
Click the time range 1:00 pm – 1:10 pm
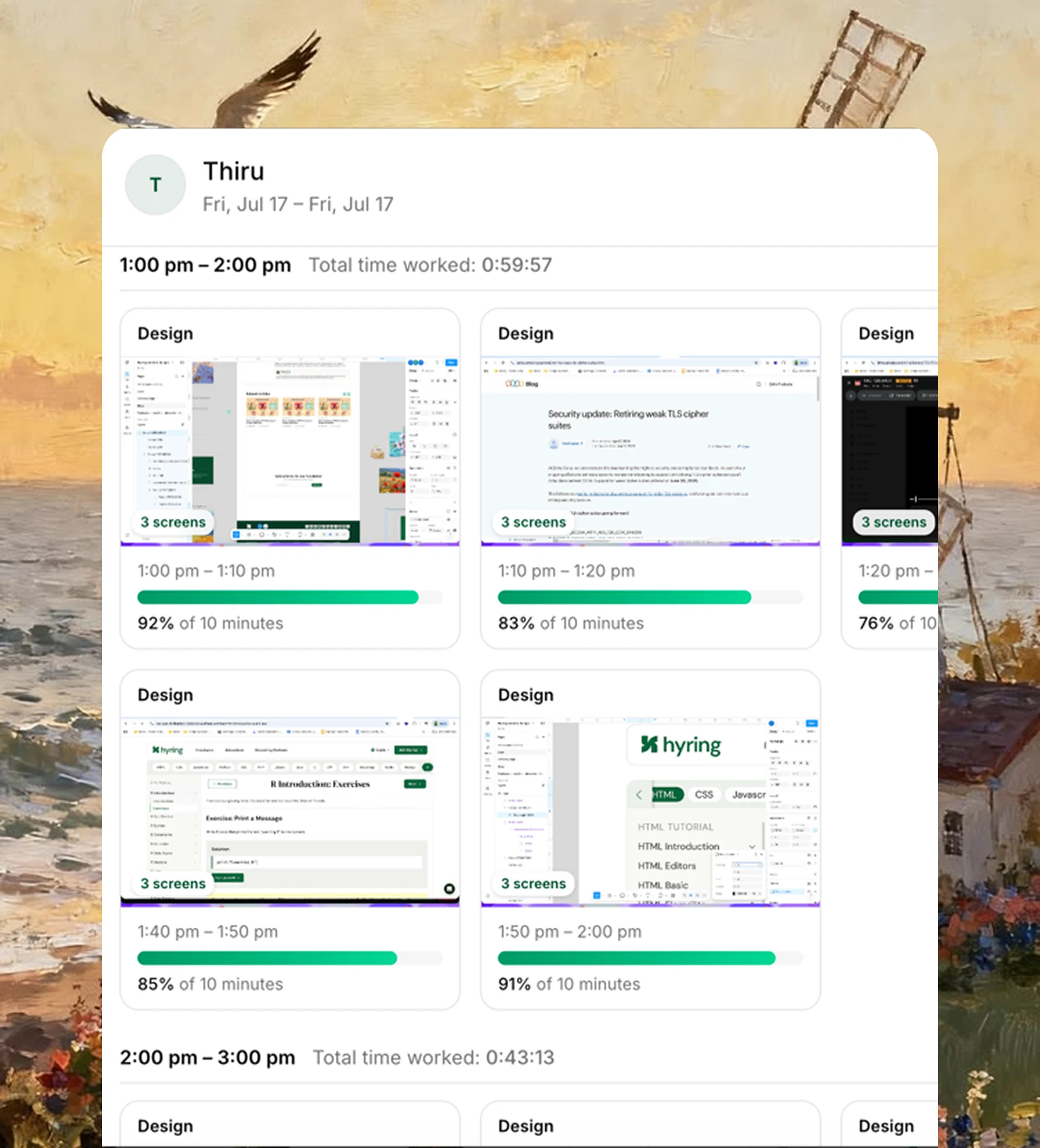(206, 571)
